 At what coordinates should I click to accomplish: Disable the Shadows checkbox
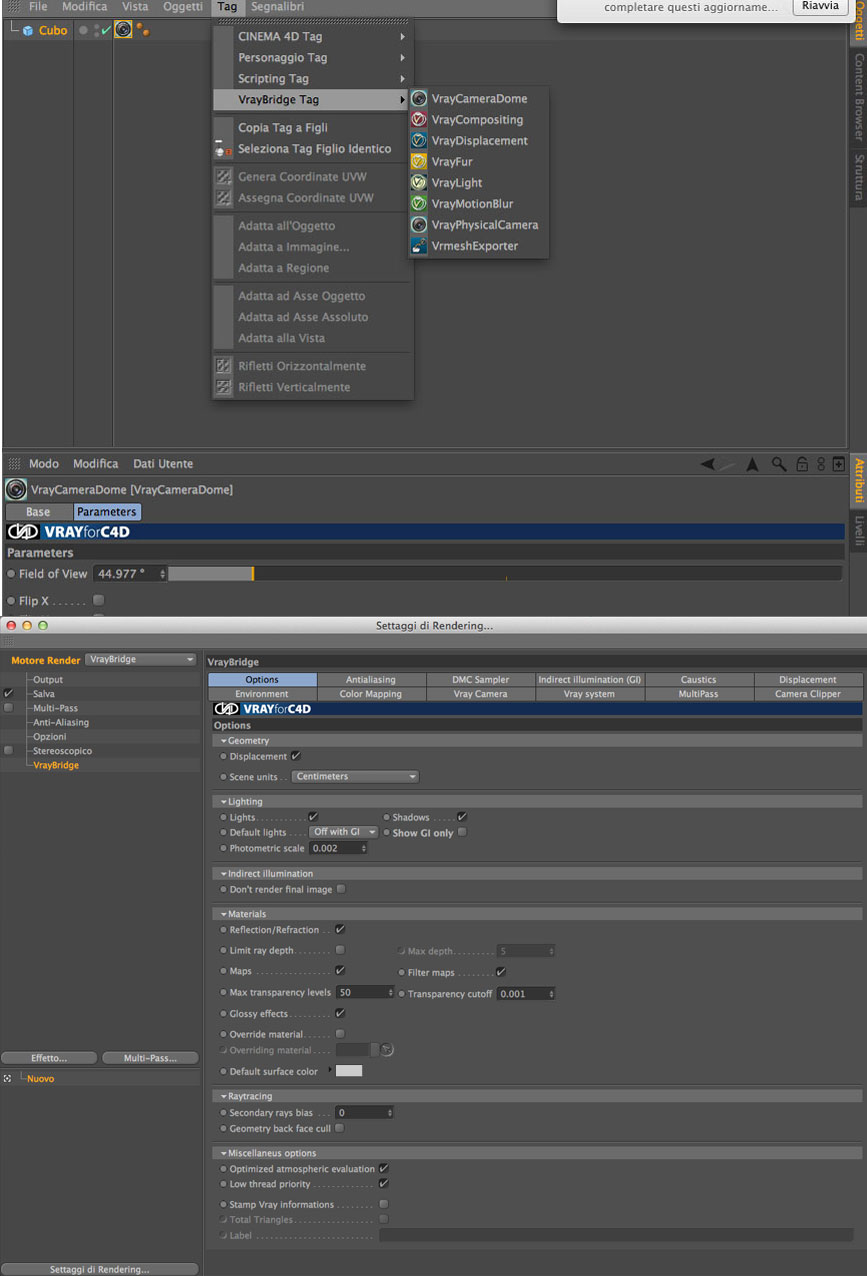(462, 817)
